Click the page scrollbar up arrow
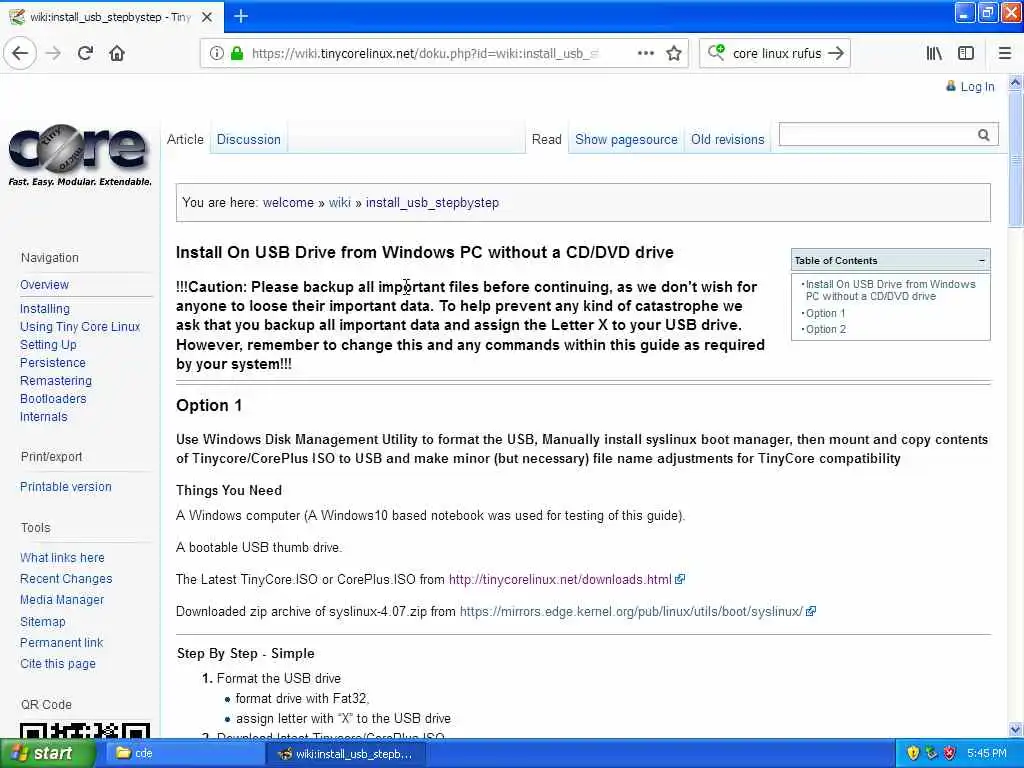 tap(1016, 82)
